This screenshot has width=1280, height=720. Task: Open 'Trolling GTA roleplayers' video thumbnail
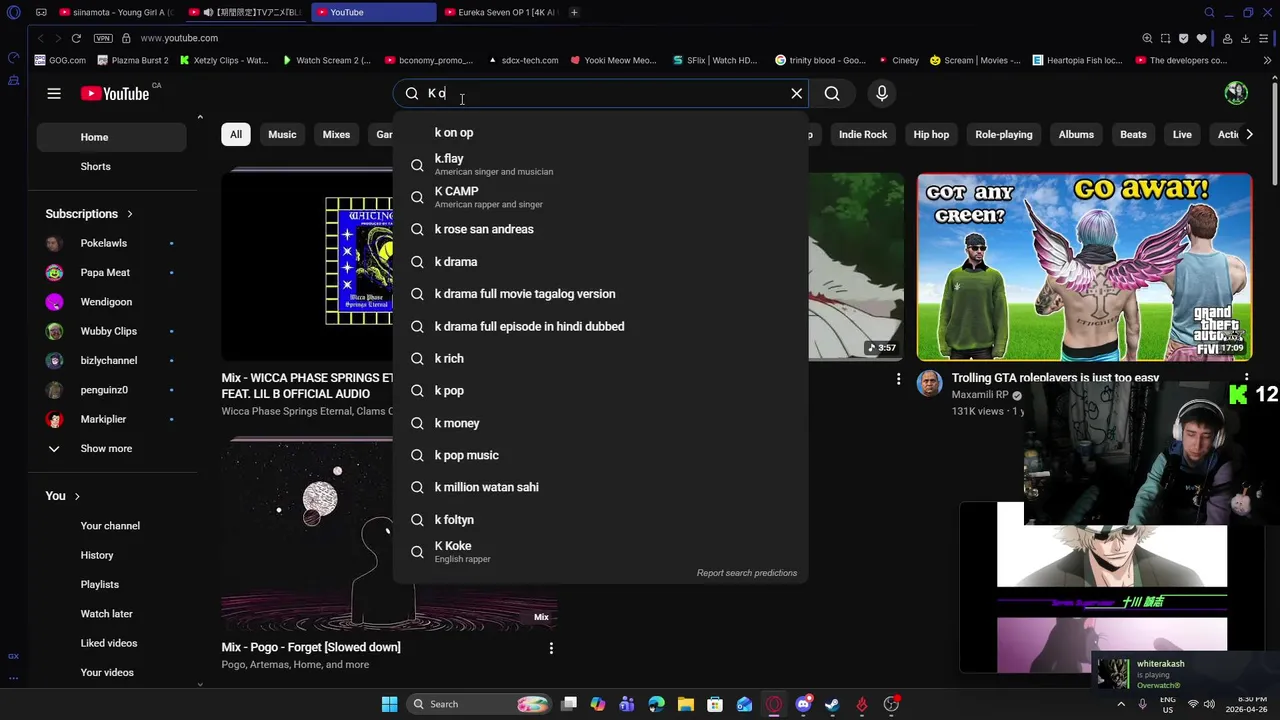(1084, 266)
